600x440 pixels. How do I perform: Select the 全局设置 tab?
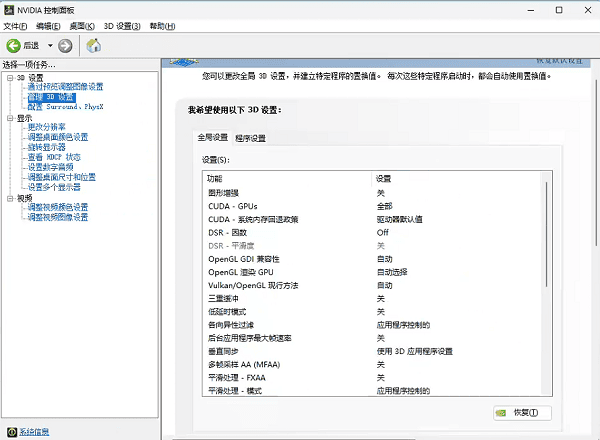tap(212, 137)
